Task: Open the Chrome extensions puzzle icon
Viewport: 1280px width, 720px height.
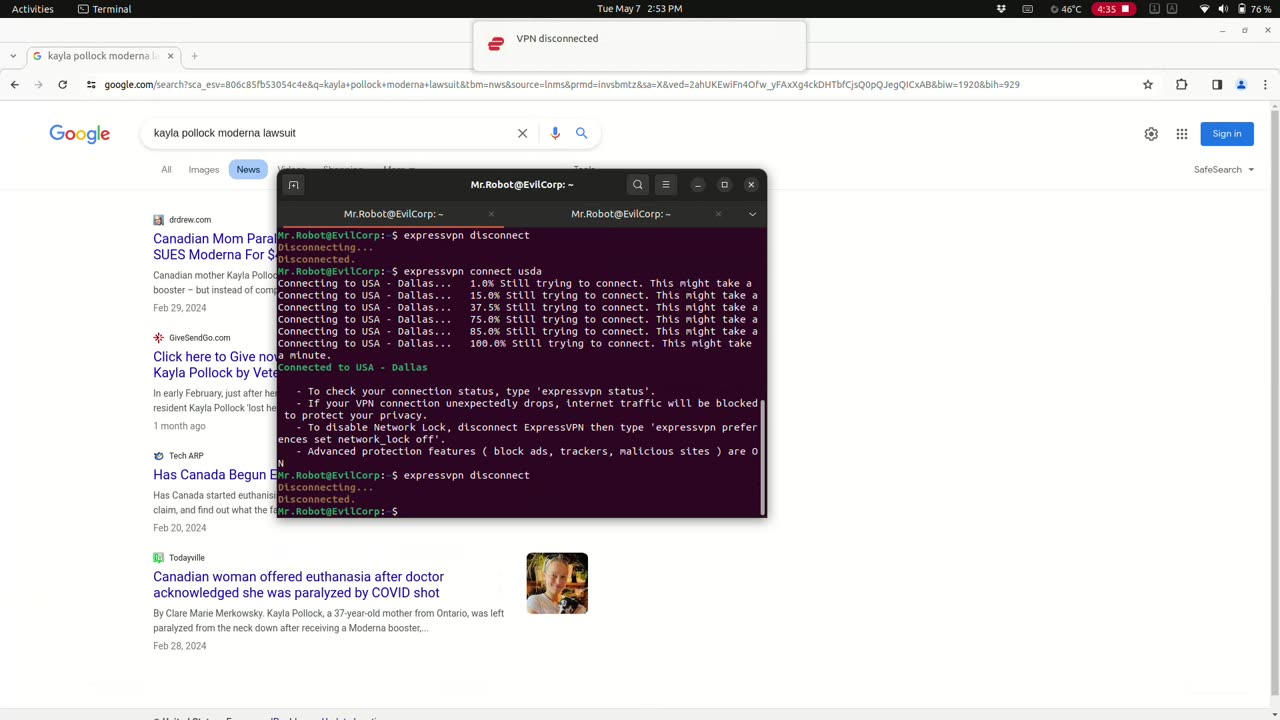Action: coord(1182,85)
